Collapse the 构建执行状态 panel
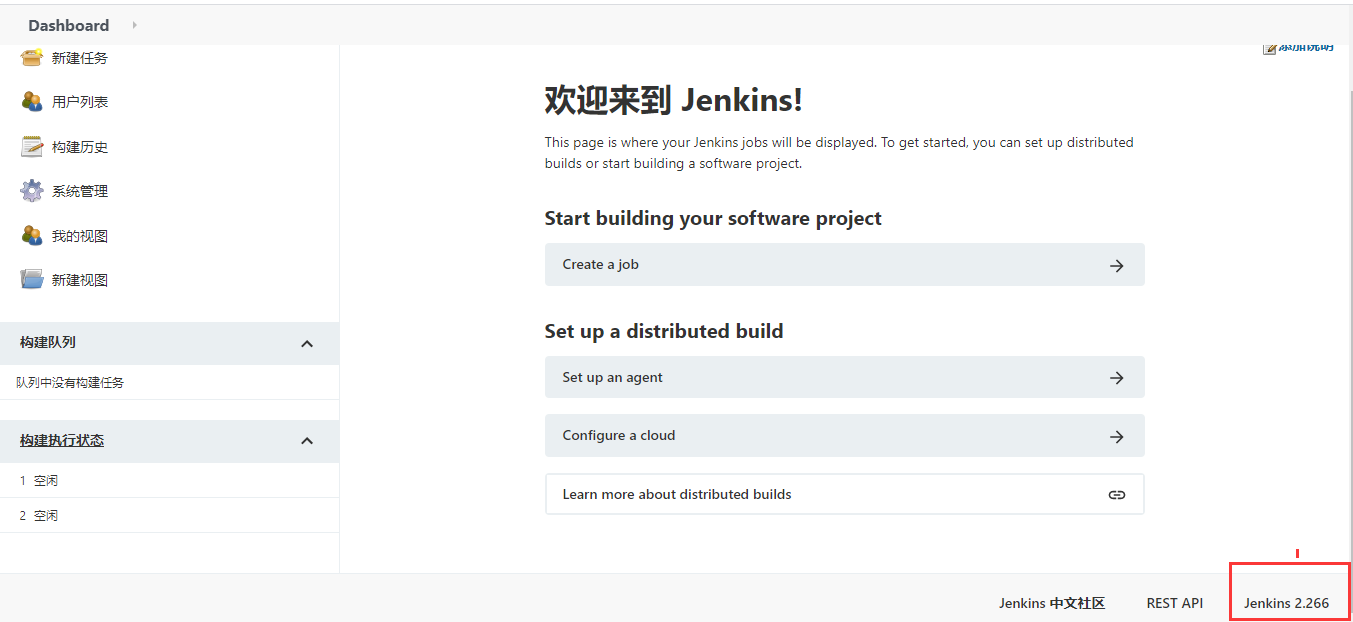 pyautogui.click(x=307, y=441)
